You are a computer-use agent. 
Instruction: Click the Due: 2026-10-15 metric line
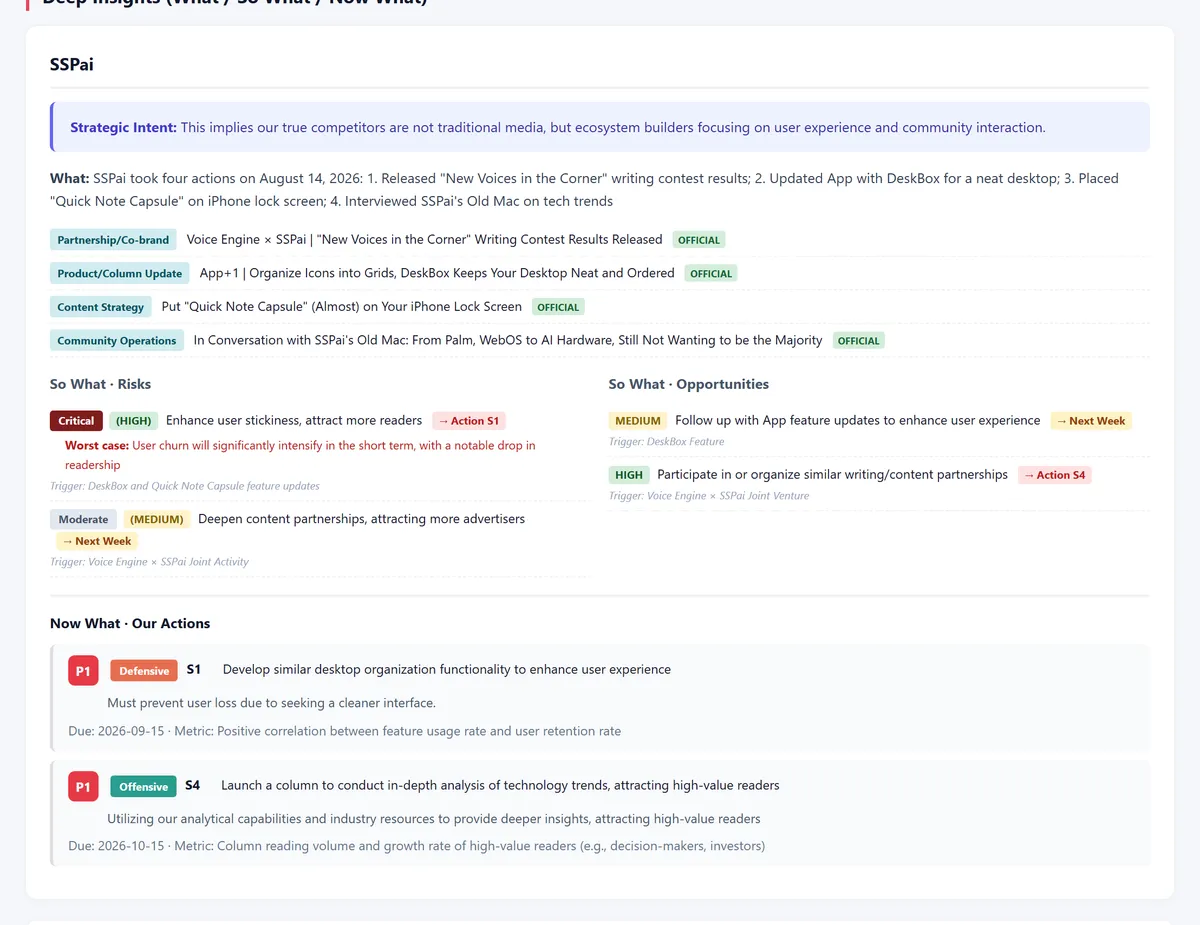click(x=417, y=846)
